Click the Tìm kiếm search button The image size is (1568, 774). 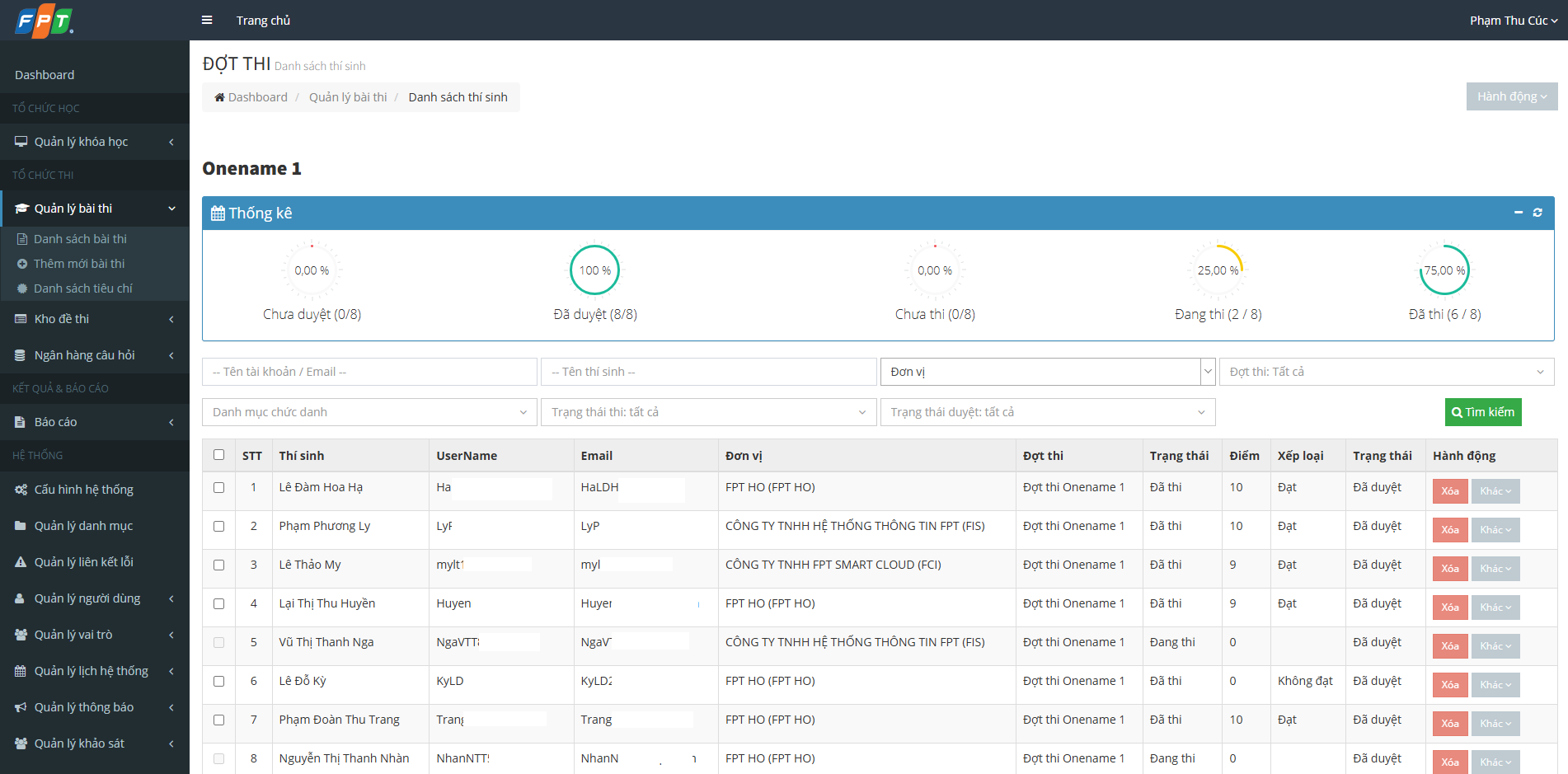[x=1483, y=412]
